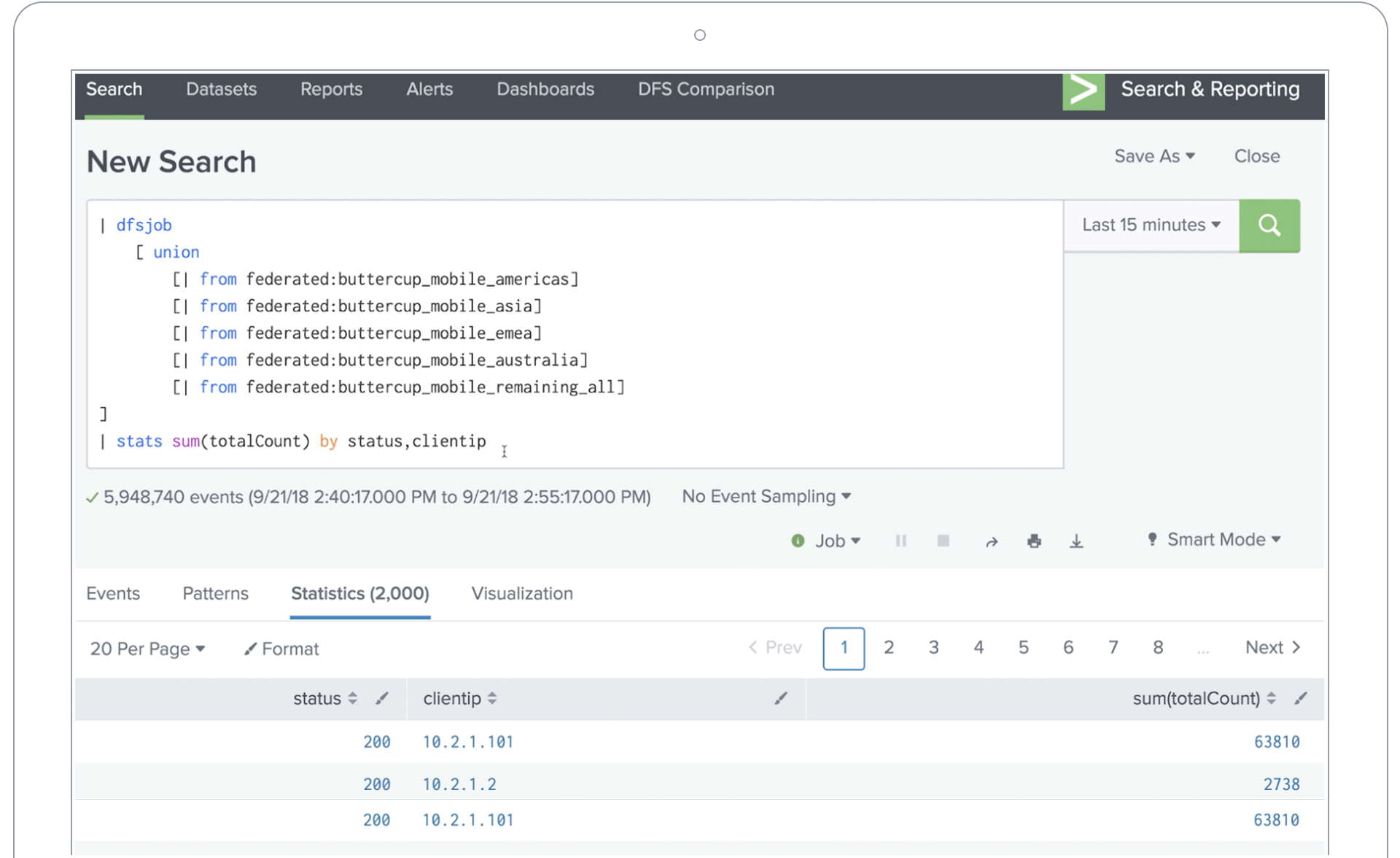Viewport: 1400px width, 858px height.
Task: Toggle sort on status column
Action: coord(352,698)
